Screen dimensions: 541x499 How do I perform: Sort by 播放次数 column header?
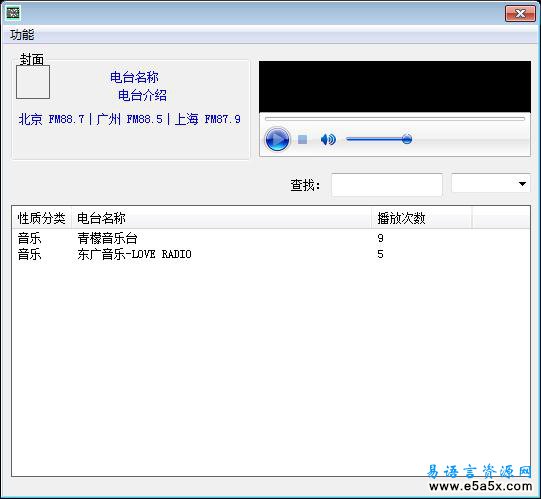421,218
